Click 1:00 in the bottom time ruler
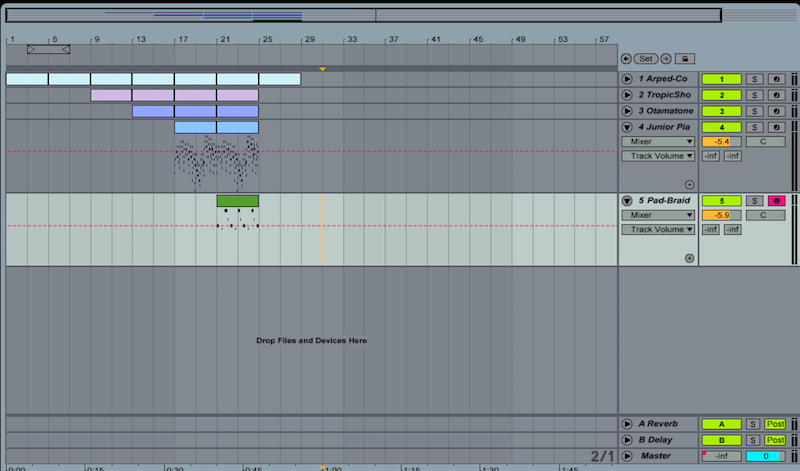 333,468
